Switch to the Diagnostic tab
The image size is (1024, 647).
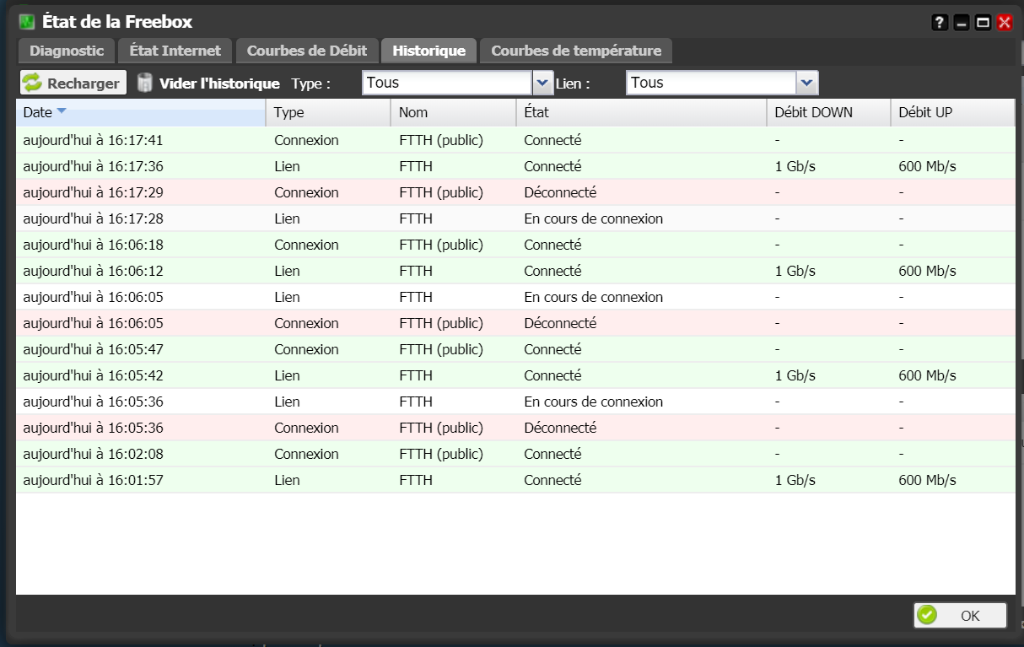[67, 51]
